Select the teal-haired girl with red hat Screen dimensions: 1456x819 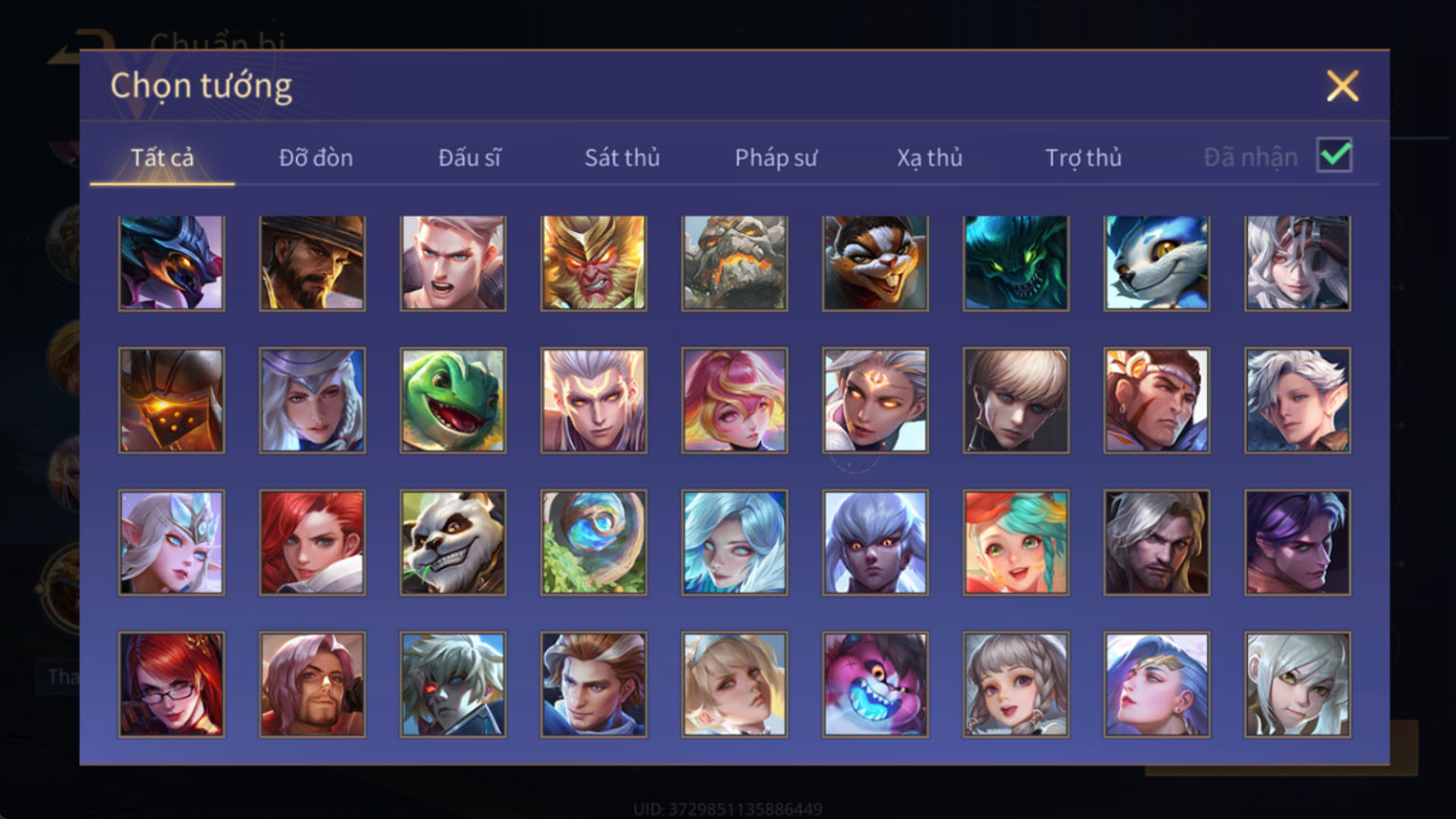(1016, 542)
